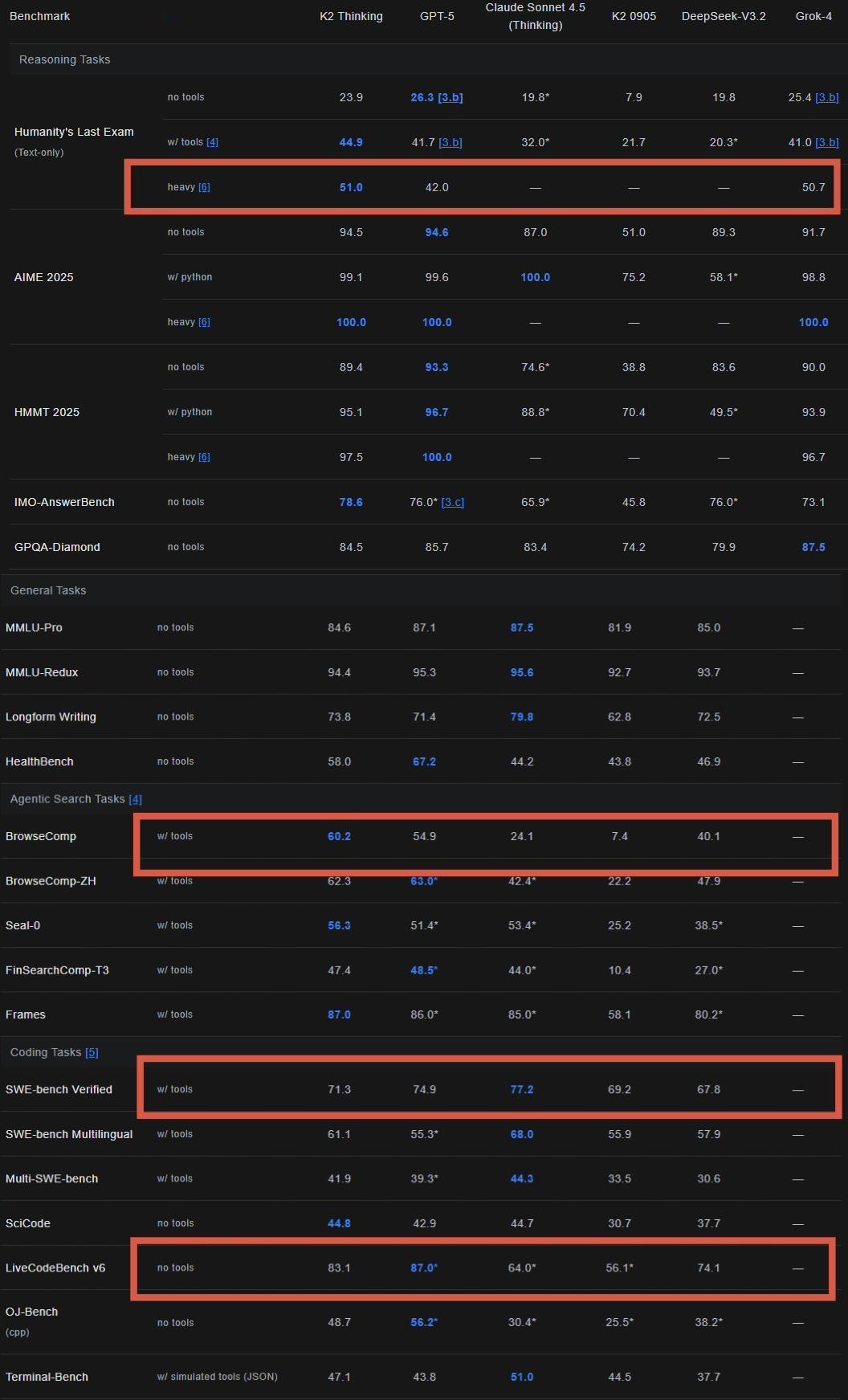Click the MMLU-Redux benchmark name
848x1400 pixels.
[x=42, y=672]
